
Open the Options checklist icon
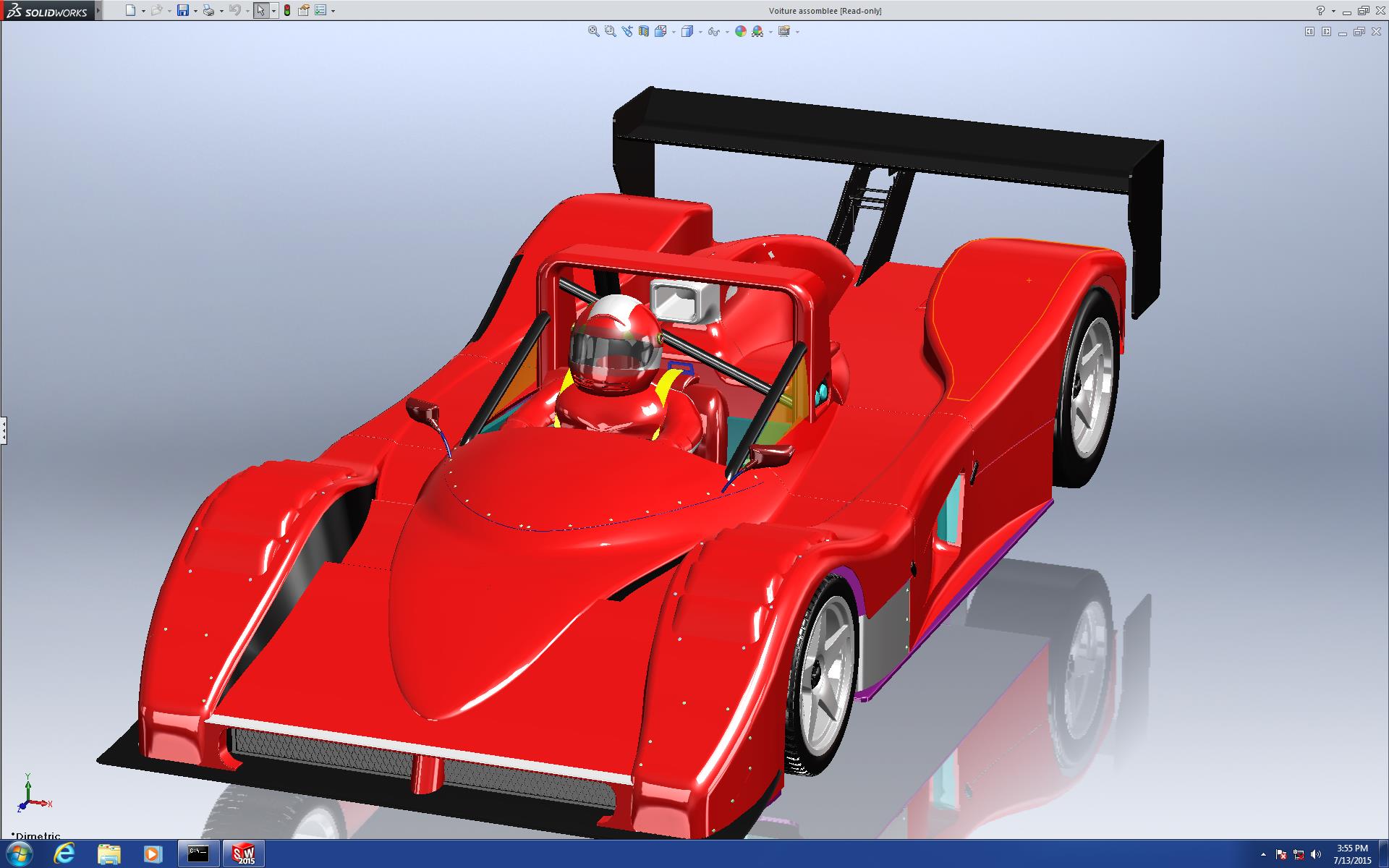click(x=320, y=10)
